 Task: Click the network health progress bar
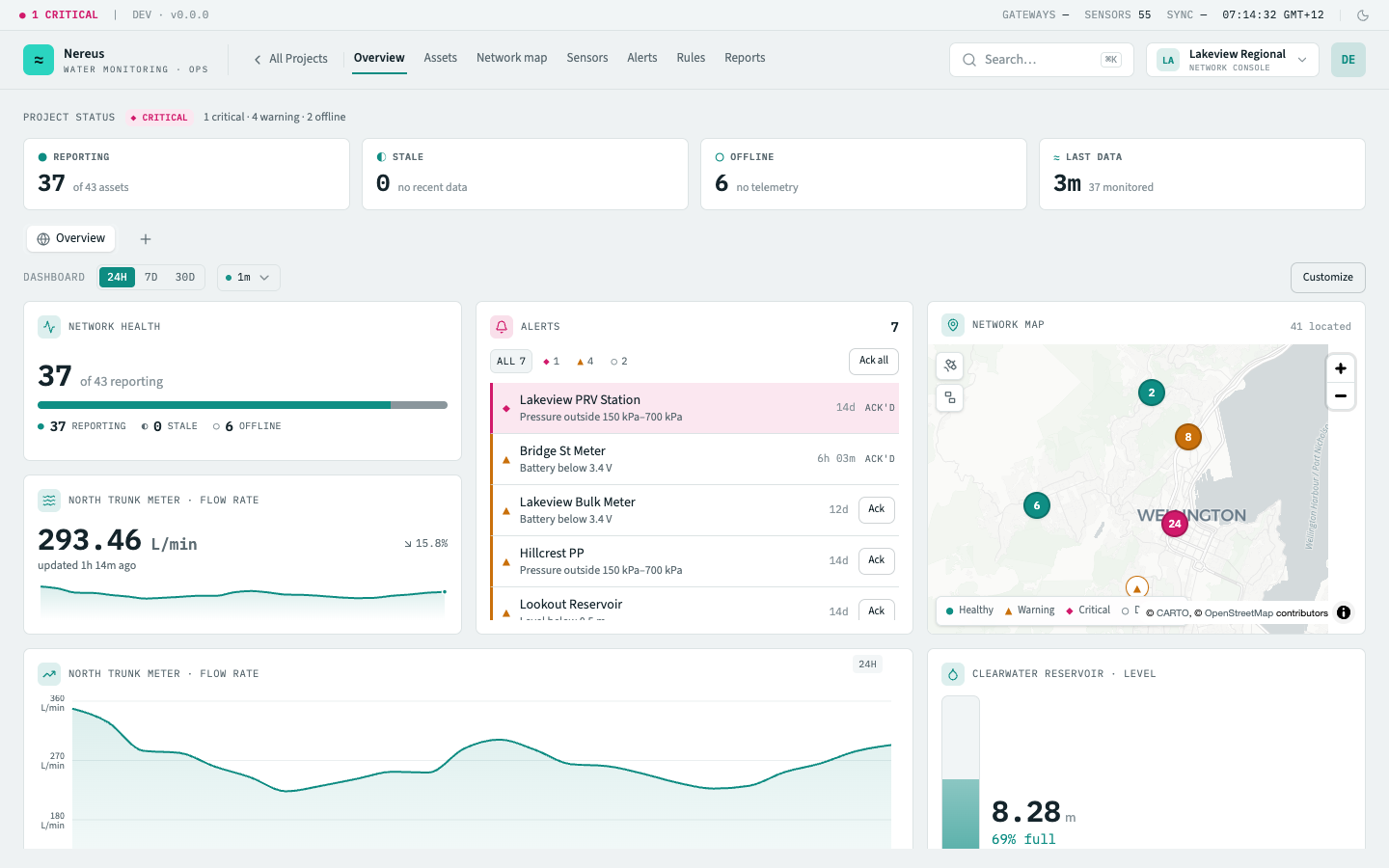pos(242,405)
